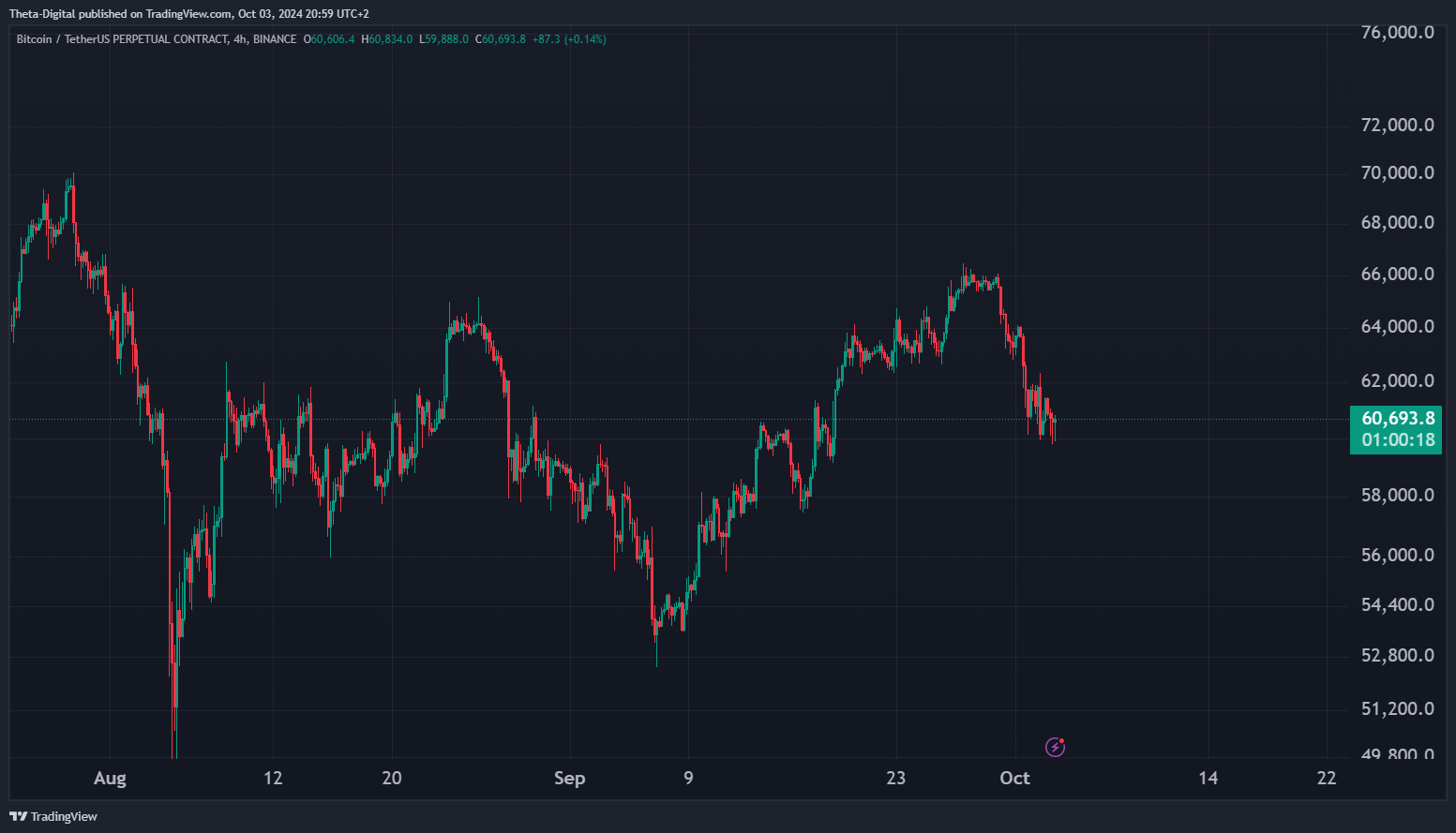
Task: Click the 20 date label on time axis
Action: (x=392, y=778)
